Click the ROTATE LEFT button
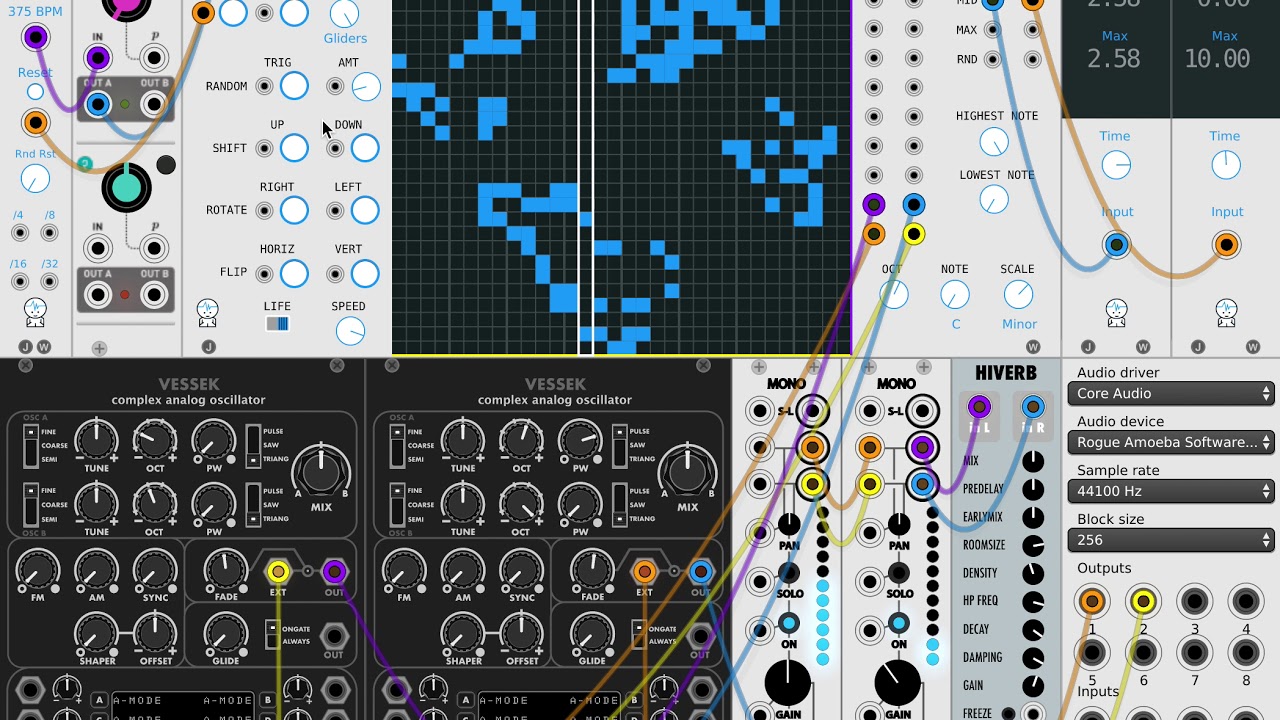The height and width of the screenshot is (720, 1280). pos(365,210)
